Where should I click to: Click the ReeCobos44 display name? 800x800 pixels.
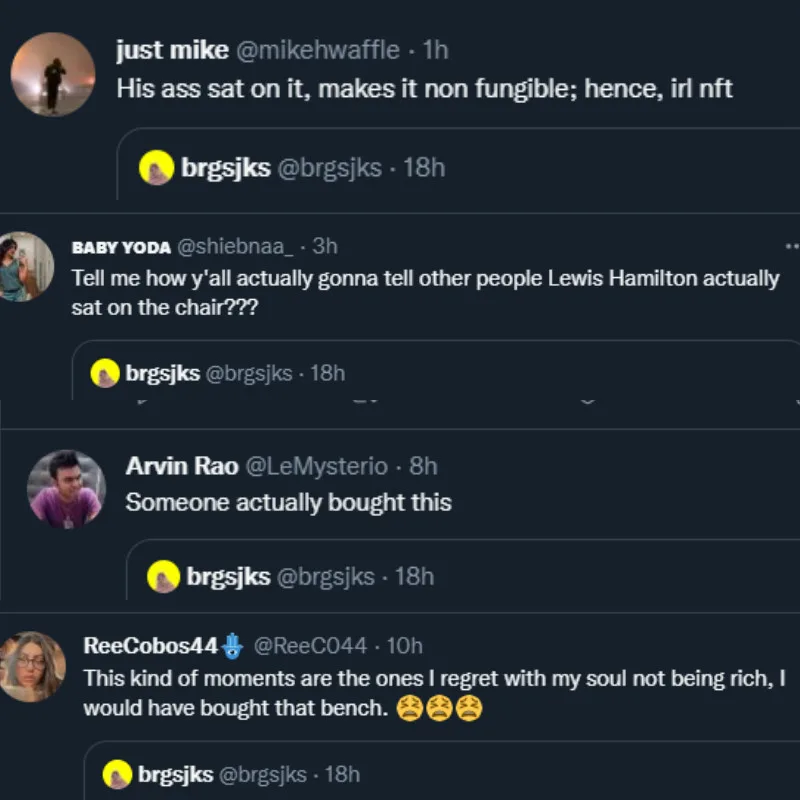pyautogui.click(x=150, y=645)
